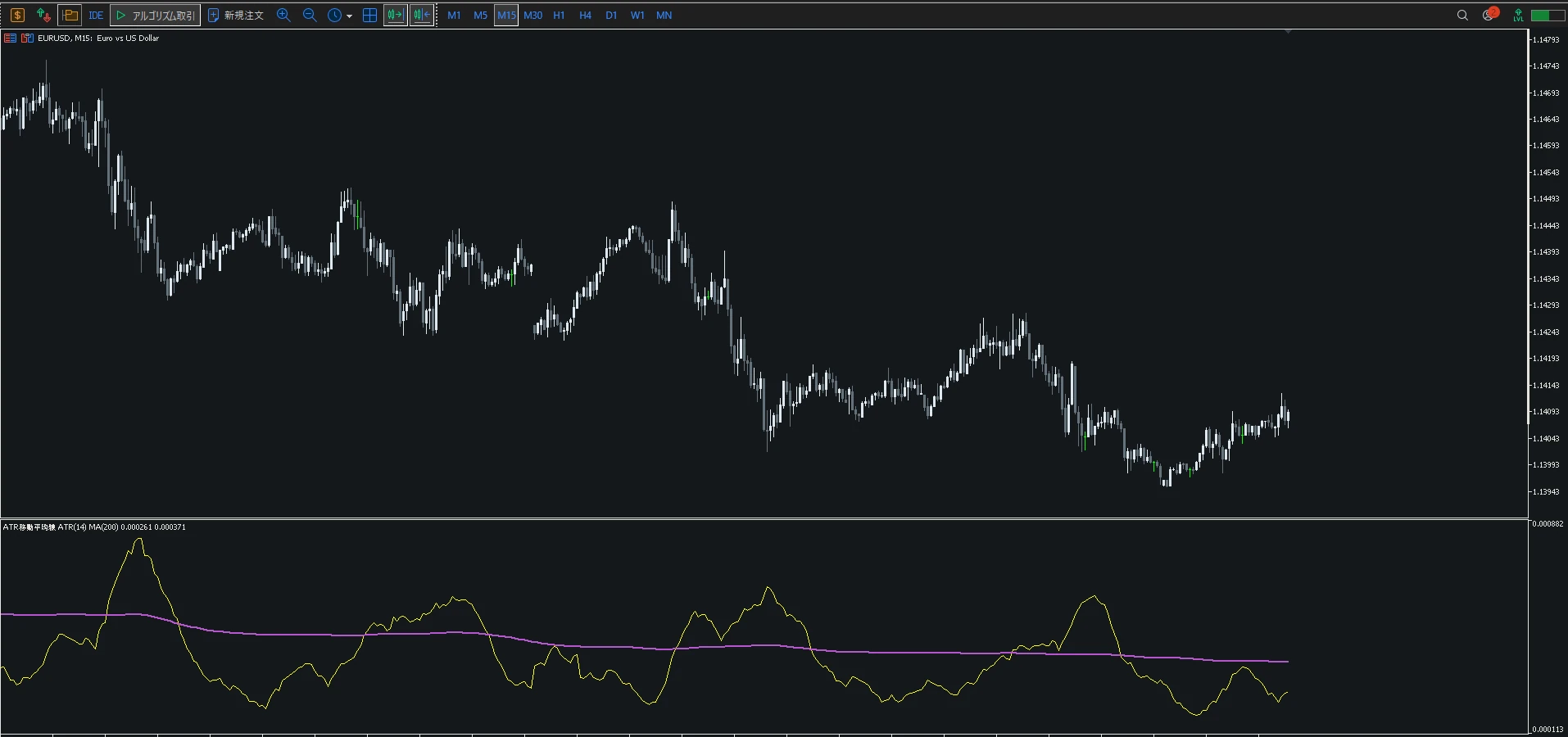Toggle アルゴリズム取引 algo trading
This screenshot has width=1568, height=737.
155,15
